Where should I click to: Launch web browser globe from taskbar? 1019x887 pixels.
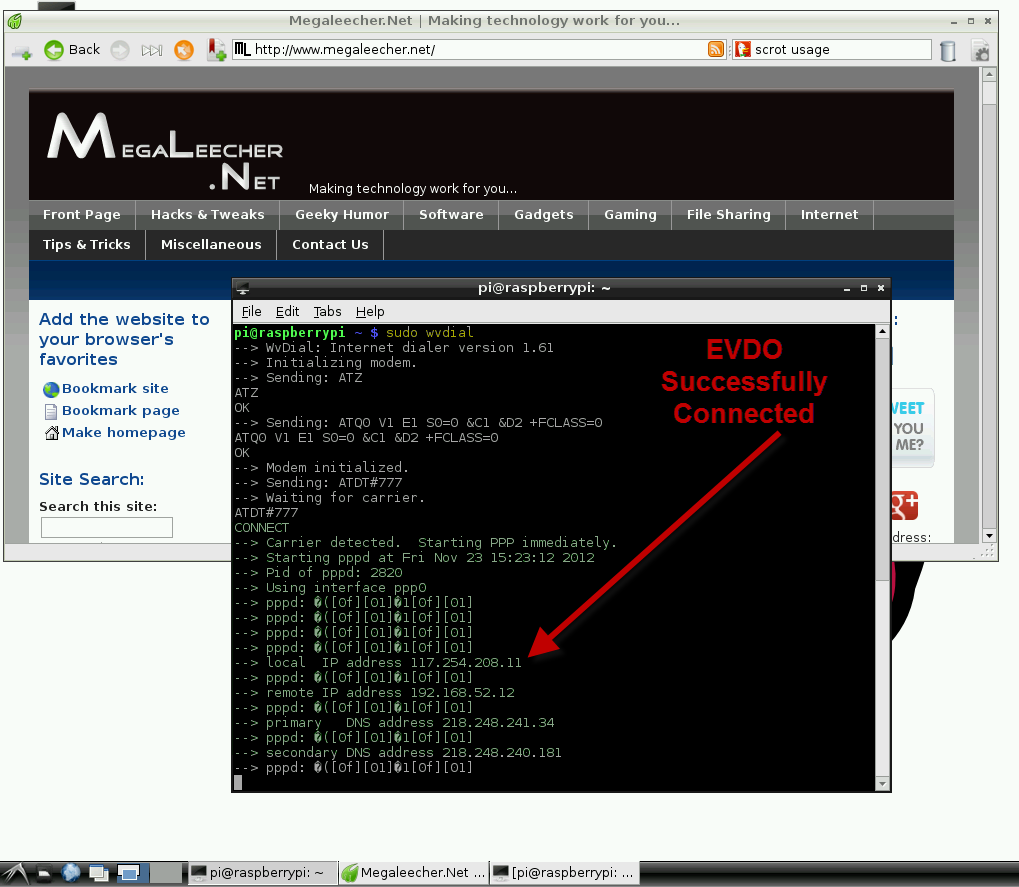pos(70,873)
